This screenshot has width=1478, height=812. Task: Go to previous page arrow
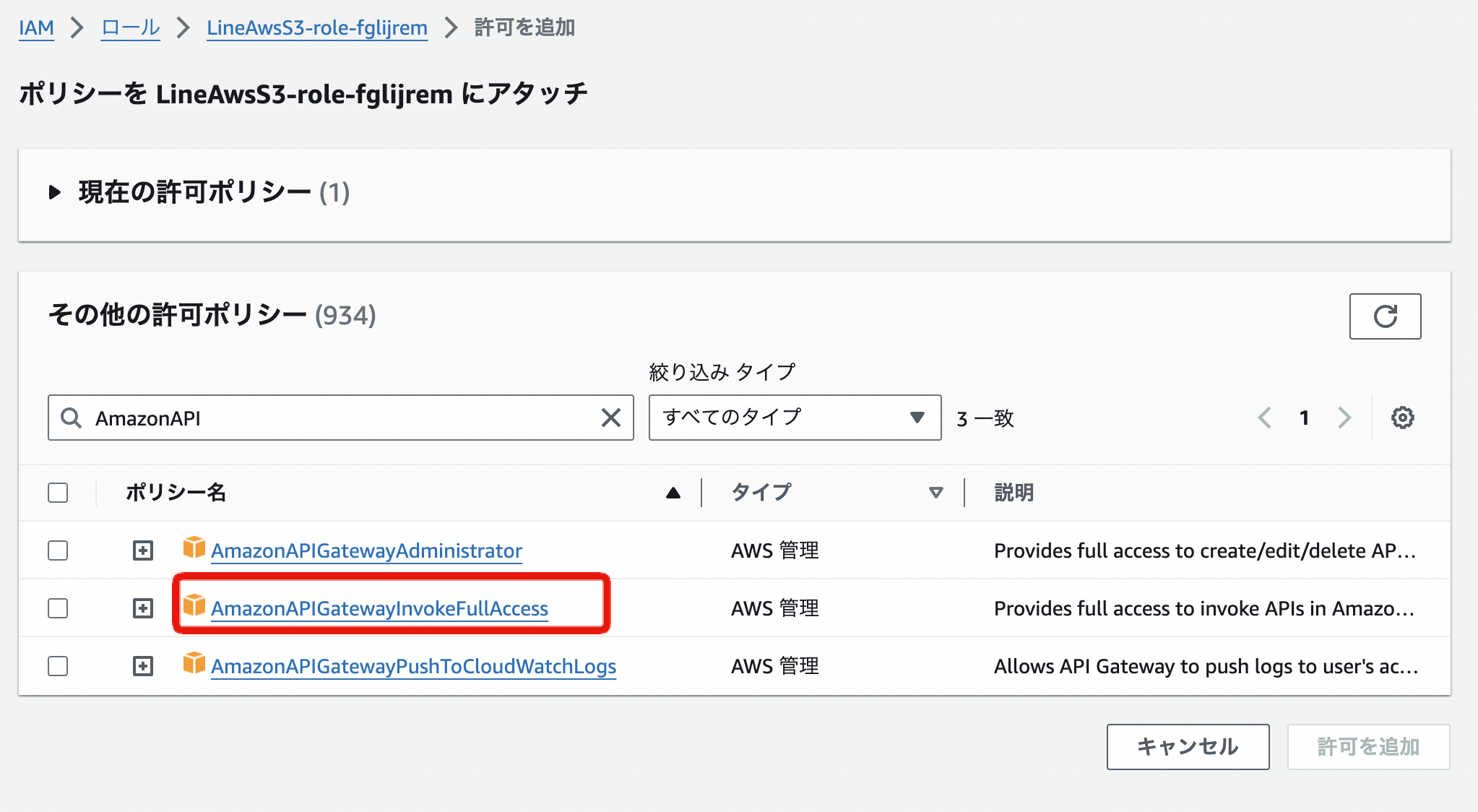(1264, 418)
